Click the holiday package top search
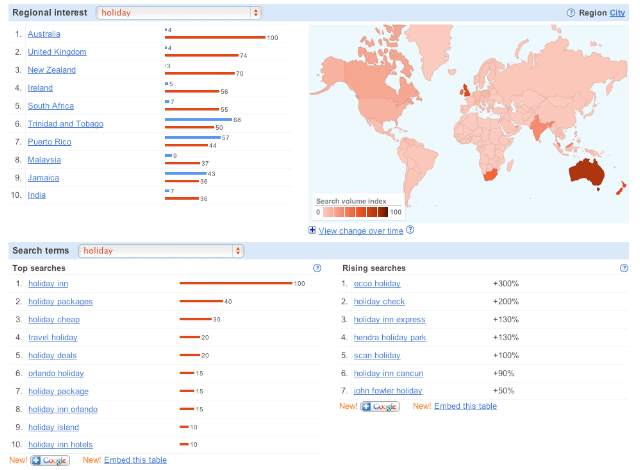This screenshot has height=470, width=640. point(58,391)
